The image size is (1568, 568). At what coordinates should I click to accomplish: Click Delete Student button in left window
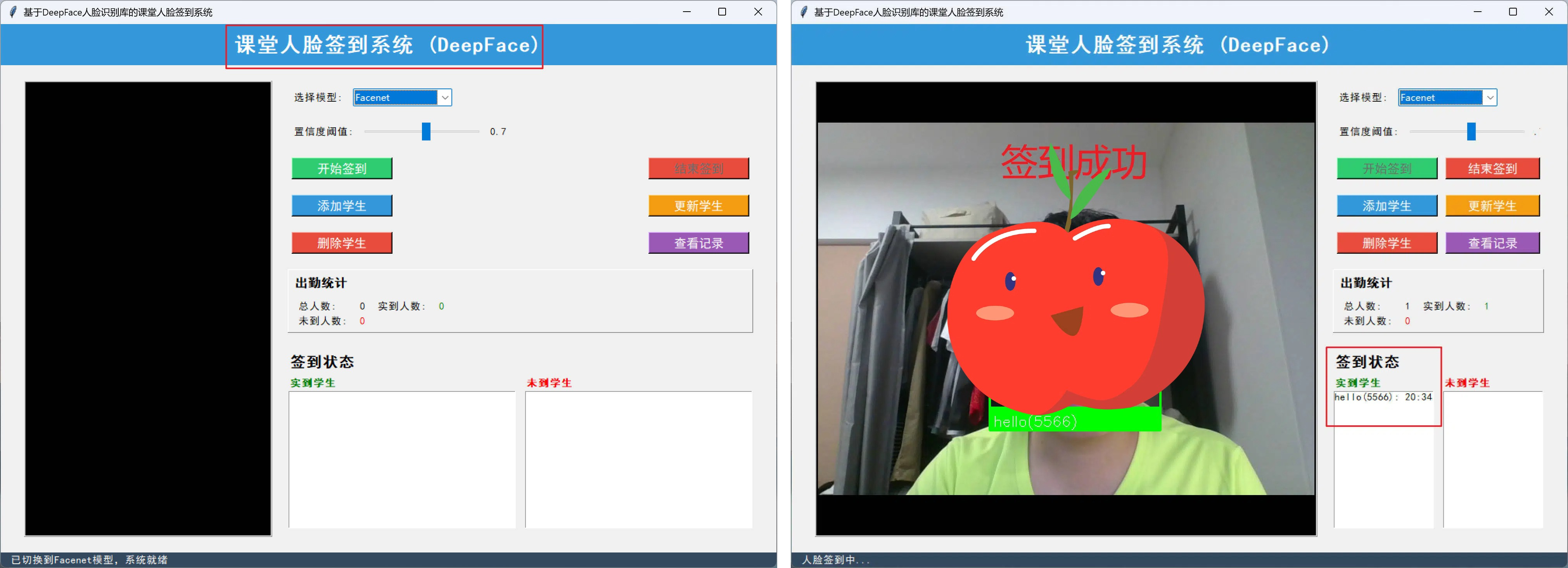tap(341, 243)
